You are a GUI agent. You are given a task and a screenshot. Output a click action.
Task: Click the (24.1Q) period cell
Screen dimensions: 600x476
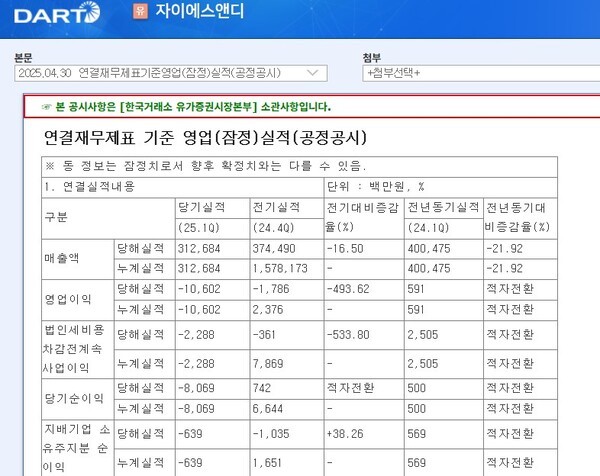point(443,228)
